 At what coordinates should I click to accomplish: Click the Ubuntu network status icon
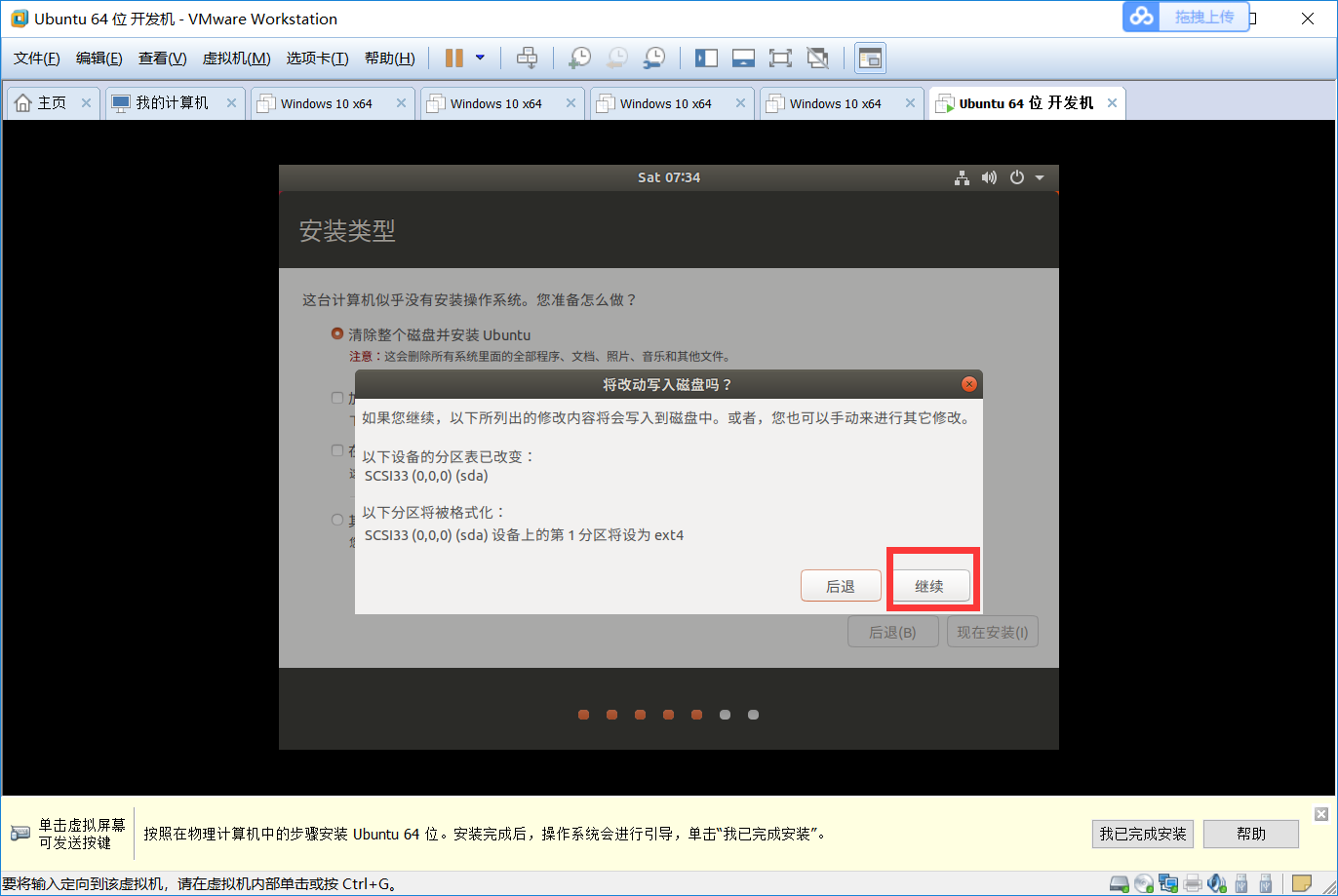963,177
